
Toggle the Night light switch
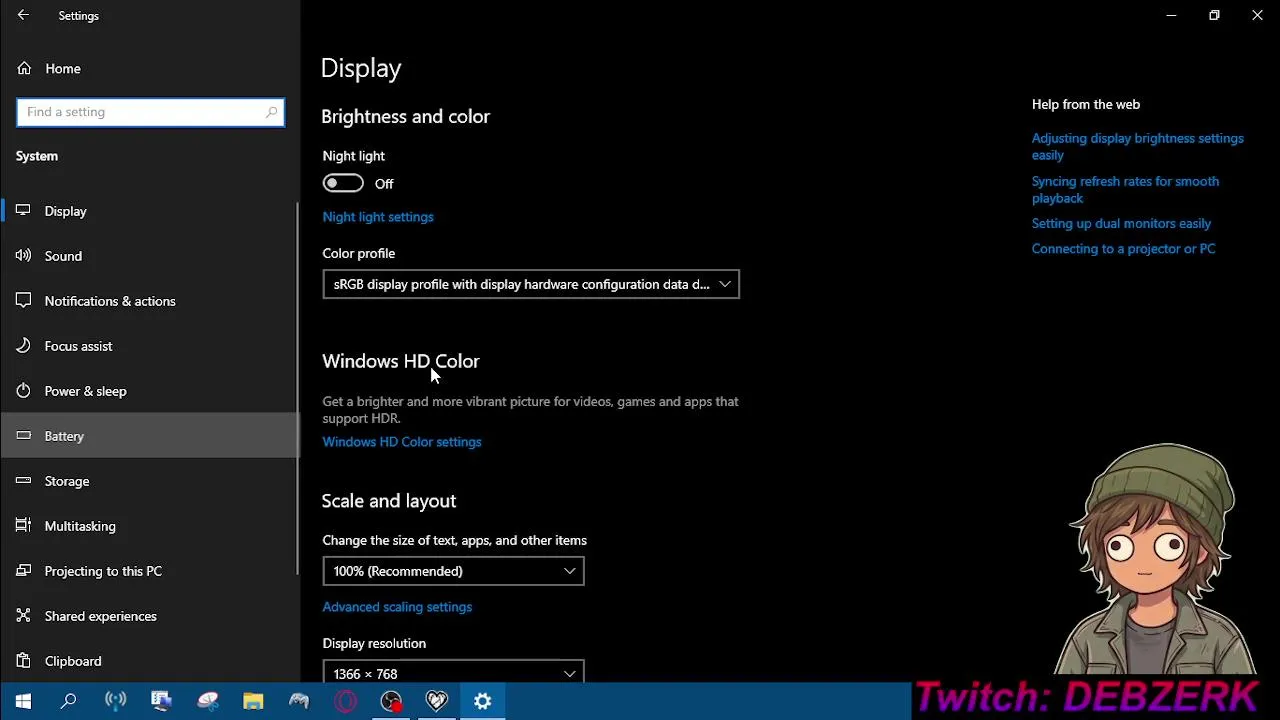pos(343,184)
